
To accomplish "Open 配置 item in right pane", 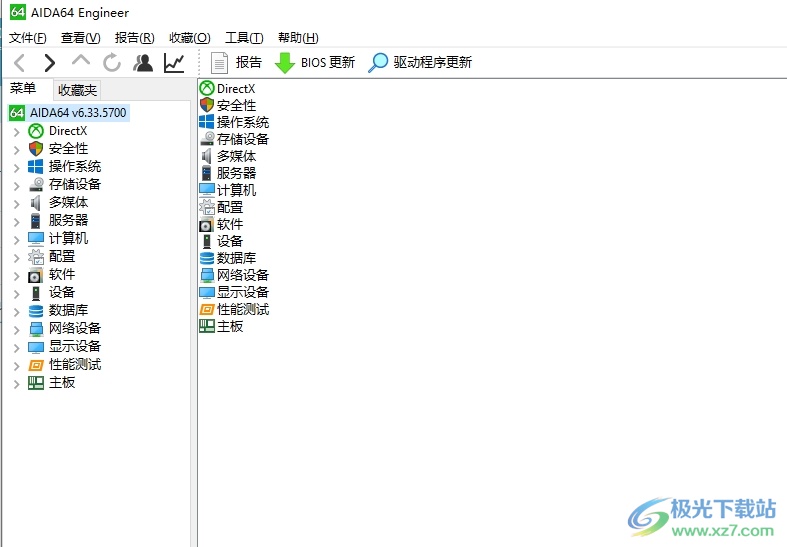I will tap(221, 207).
